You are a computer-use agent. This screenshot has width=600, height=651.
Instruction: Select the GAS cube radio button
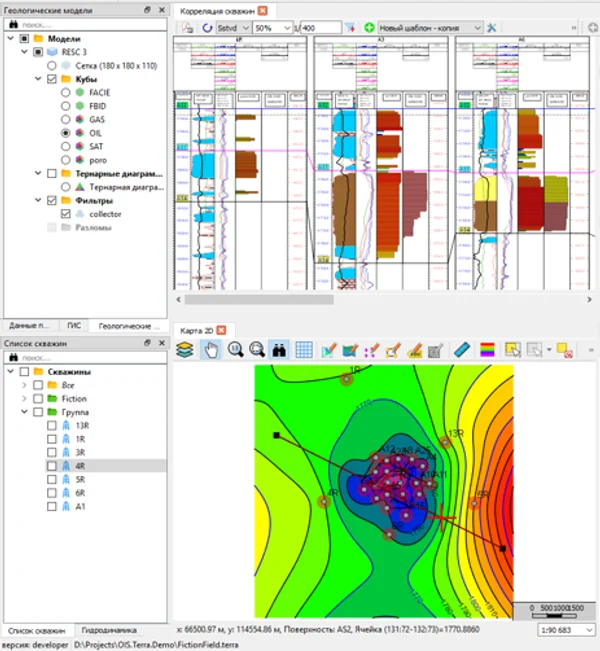pyautogui.click(x=66, y=118)
